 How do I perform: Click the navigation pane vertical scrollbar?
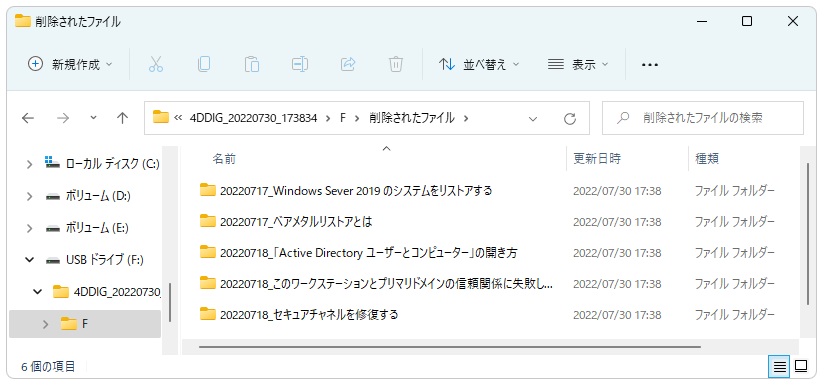coord(170,302)
